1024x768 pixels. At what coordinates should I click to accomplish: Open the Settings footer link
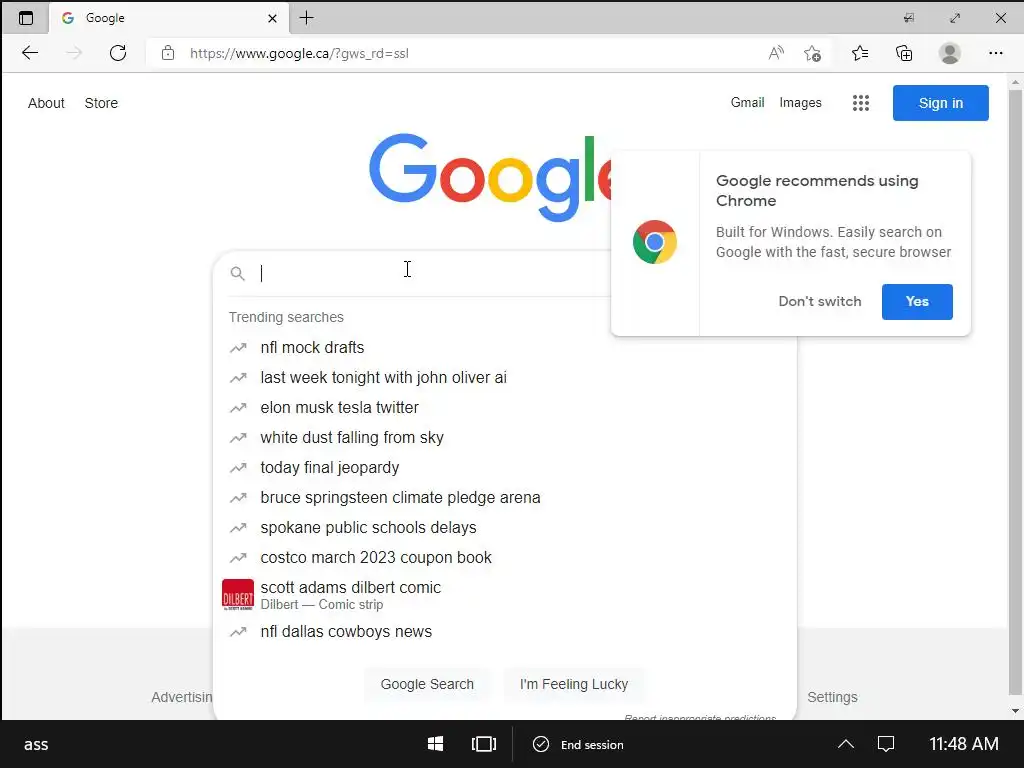(832, 697)
